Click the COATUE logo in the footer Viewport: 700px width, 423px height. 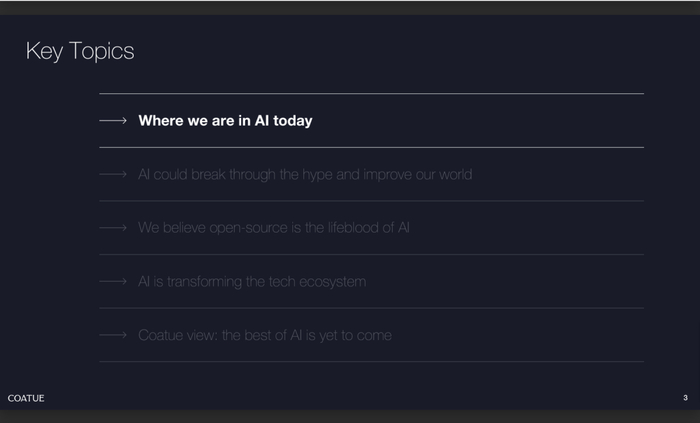point(26,398)
